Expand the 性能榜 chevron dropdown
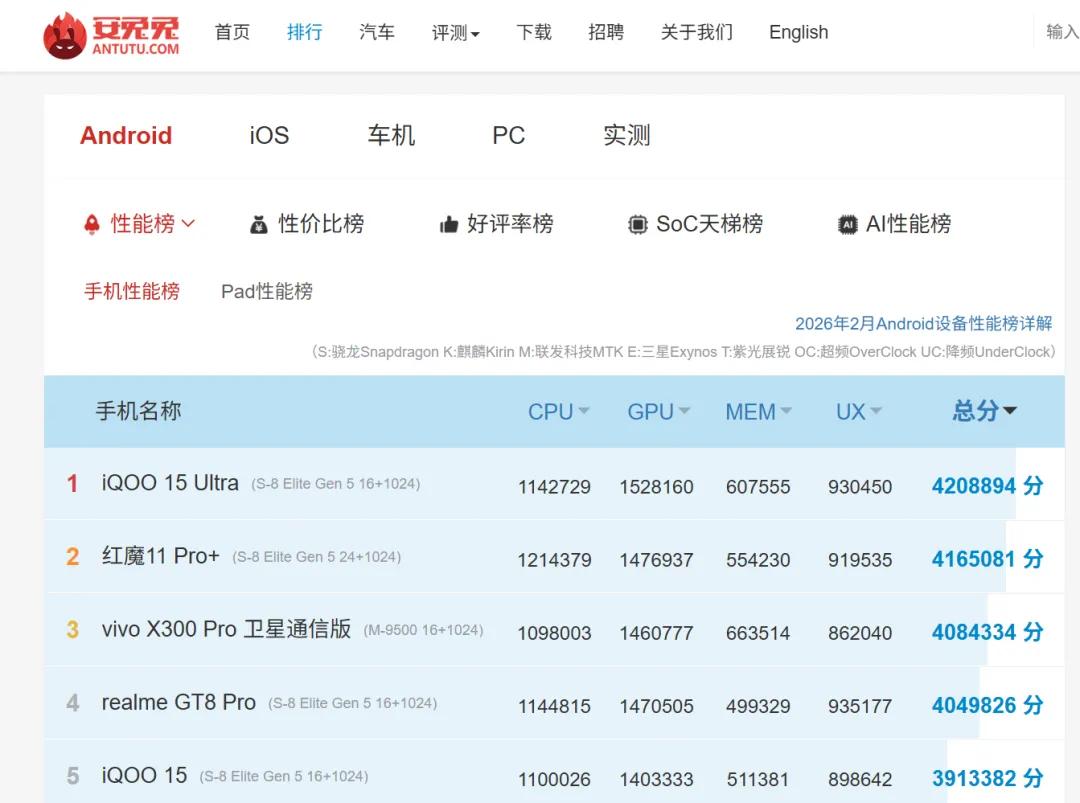 click(x=188, y=224)
